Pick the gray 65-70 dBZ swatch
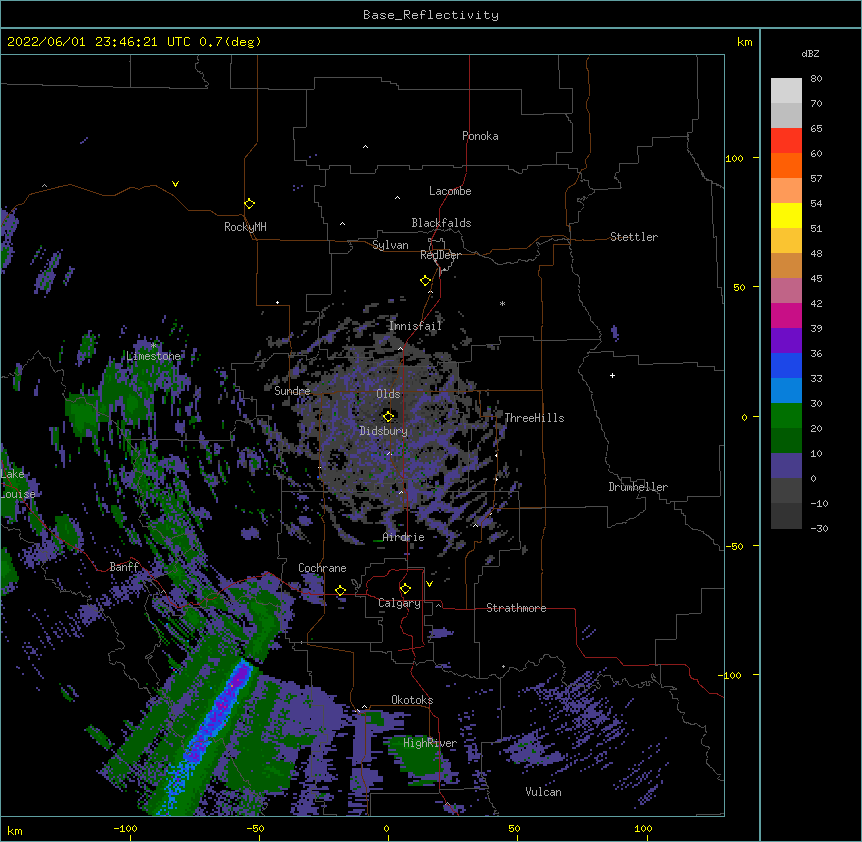The image size is (862, 842). click(x=786, y=115)
